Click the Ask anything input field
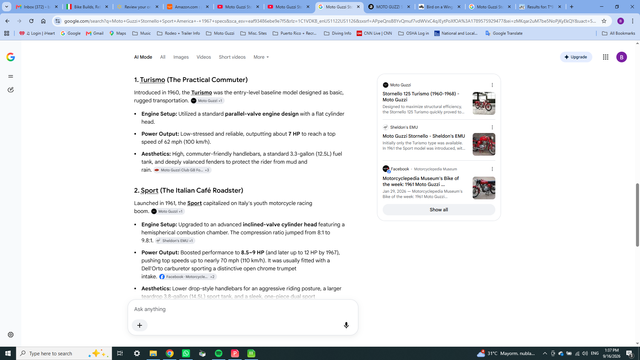This screenshot has width=640, height=360. click(x=243, y=309)
